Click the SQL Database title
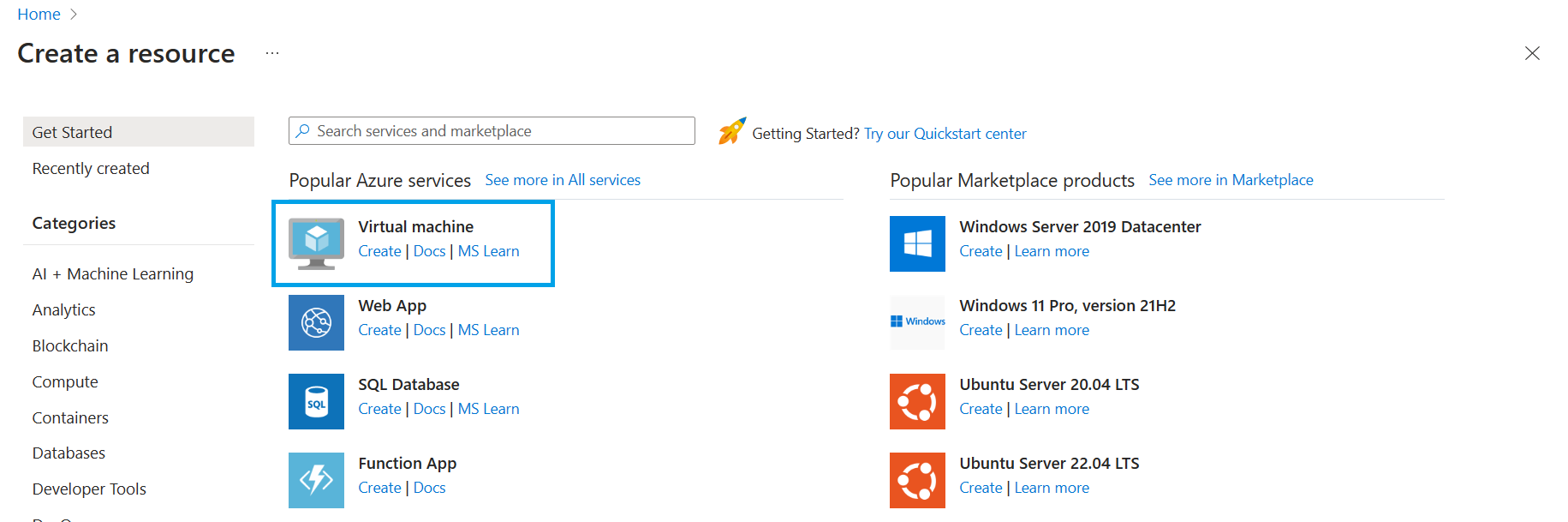 408,385
